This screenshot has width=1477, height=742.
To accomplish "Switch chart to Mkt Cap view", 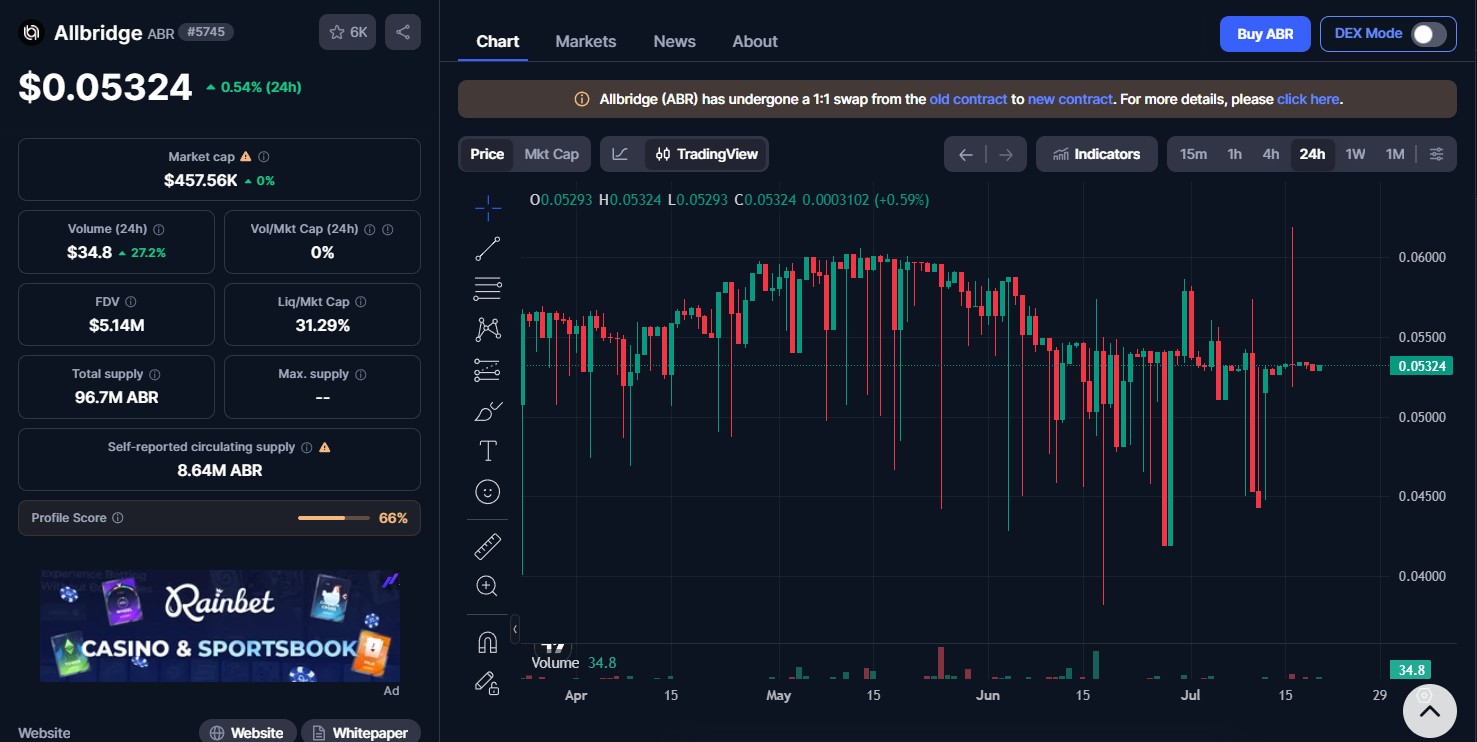I will point(552,154).
